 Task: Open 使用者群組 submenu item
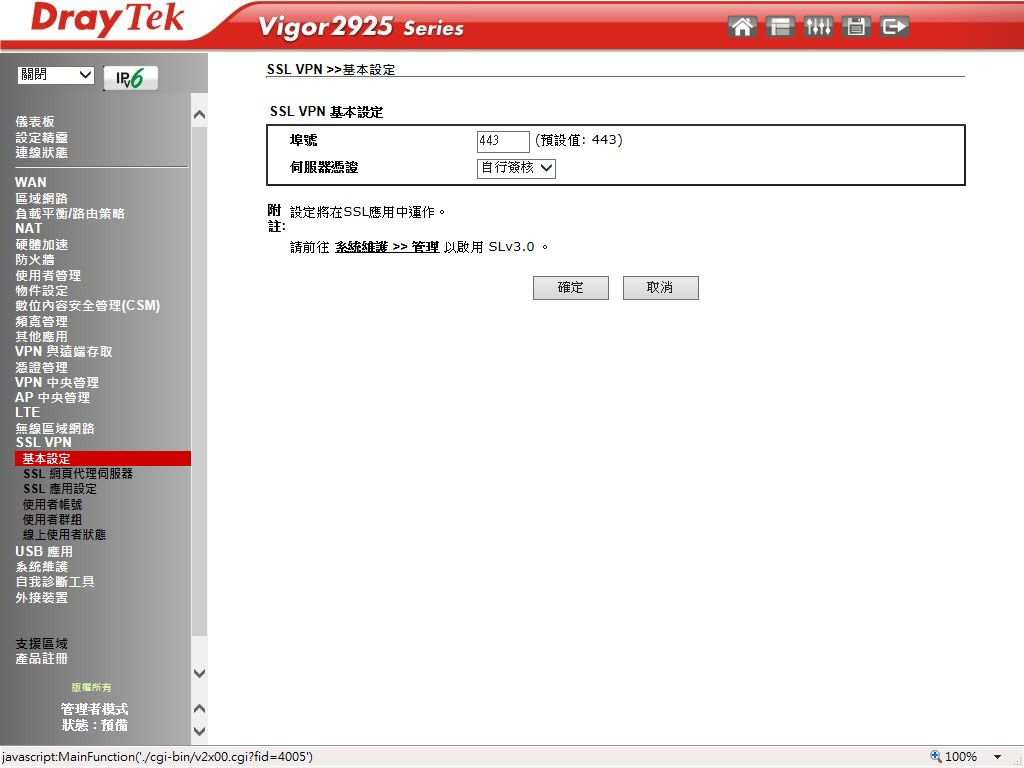click(52, 519)
